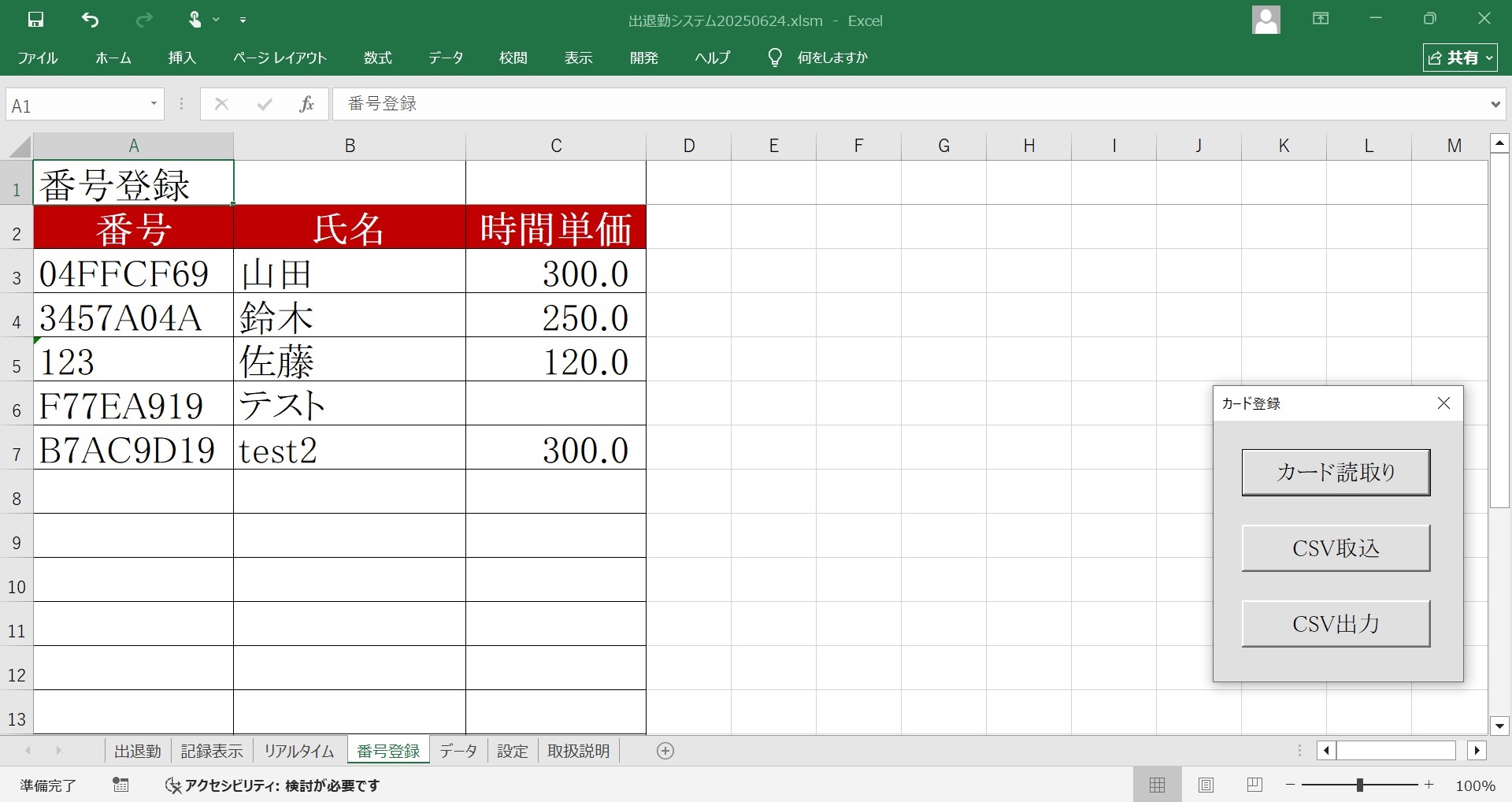Open the 校閲 ribbon tab

point(513,58)
